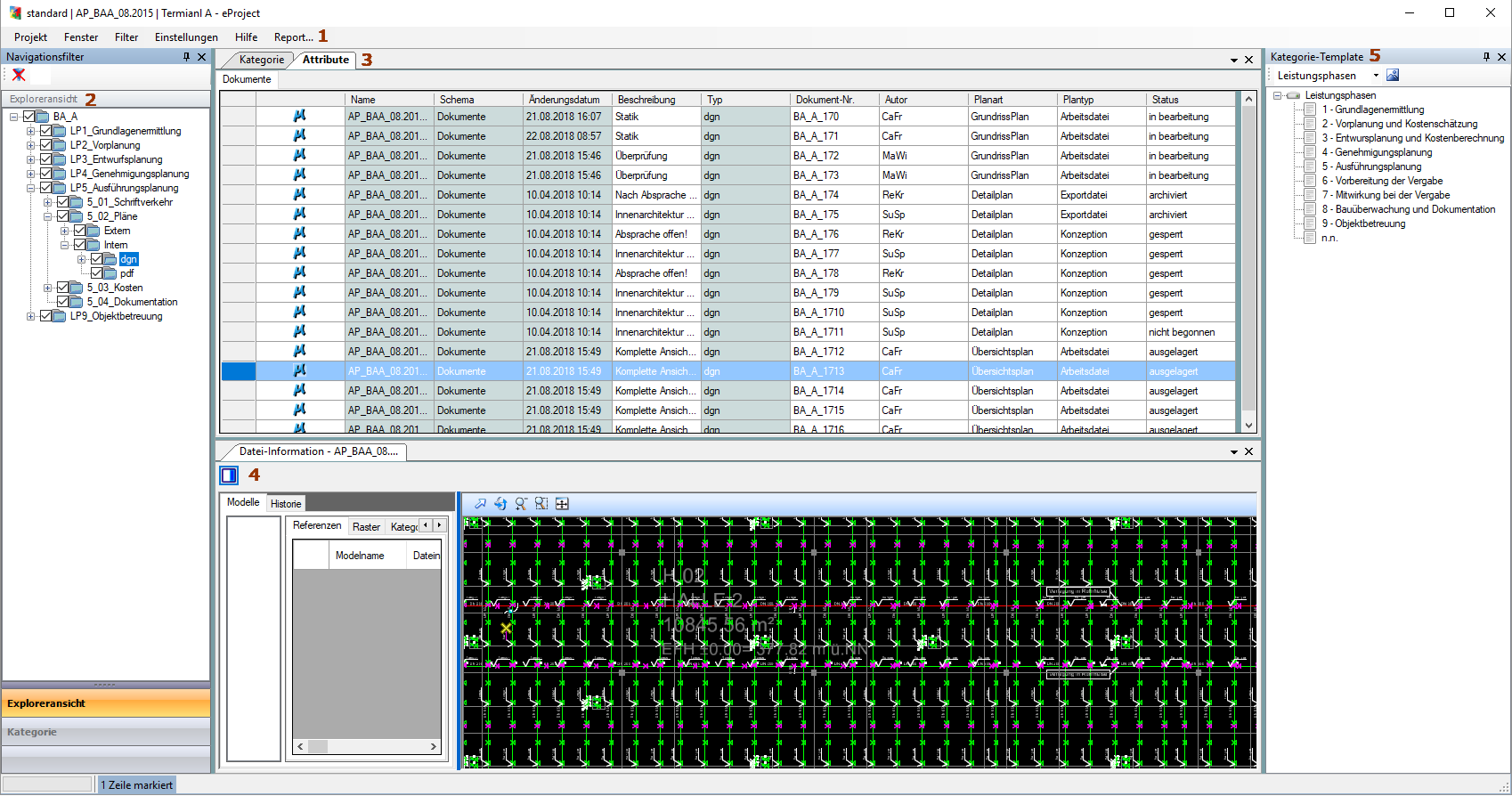Collapse the LP5_Ausführungsplanung node
Viewport: 1512px width, 796px height.
(30, 188)
